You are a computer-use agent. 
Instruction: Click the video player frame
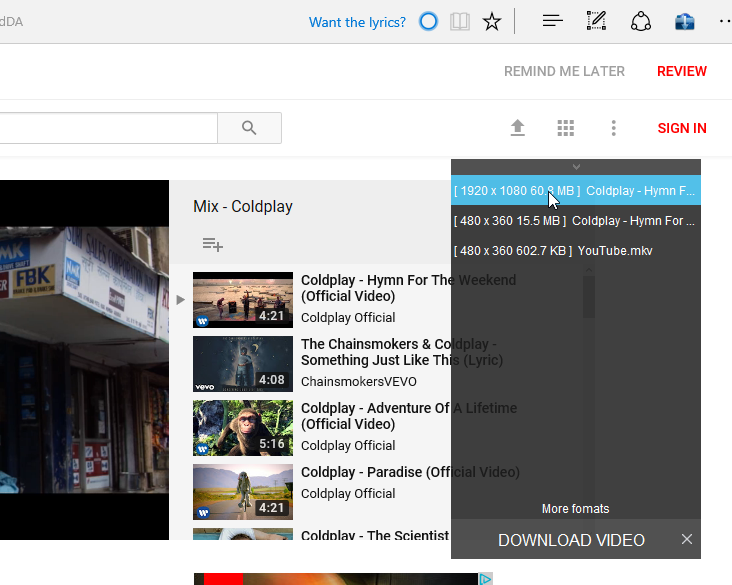(x=84, y=359)
